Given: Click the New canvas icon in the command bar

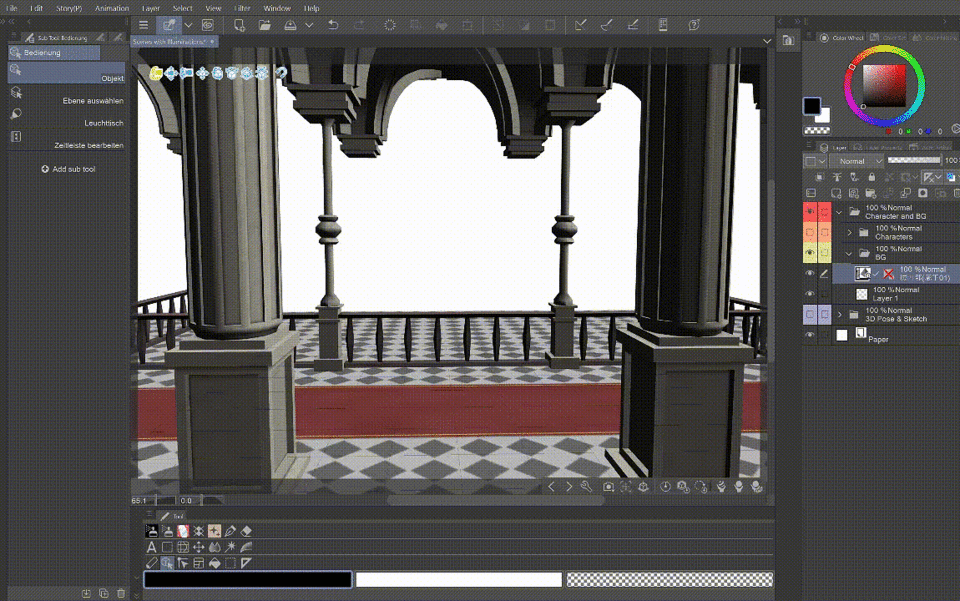Looking at the screenshot, I should pyautogui.click(x=239, y=25).
